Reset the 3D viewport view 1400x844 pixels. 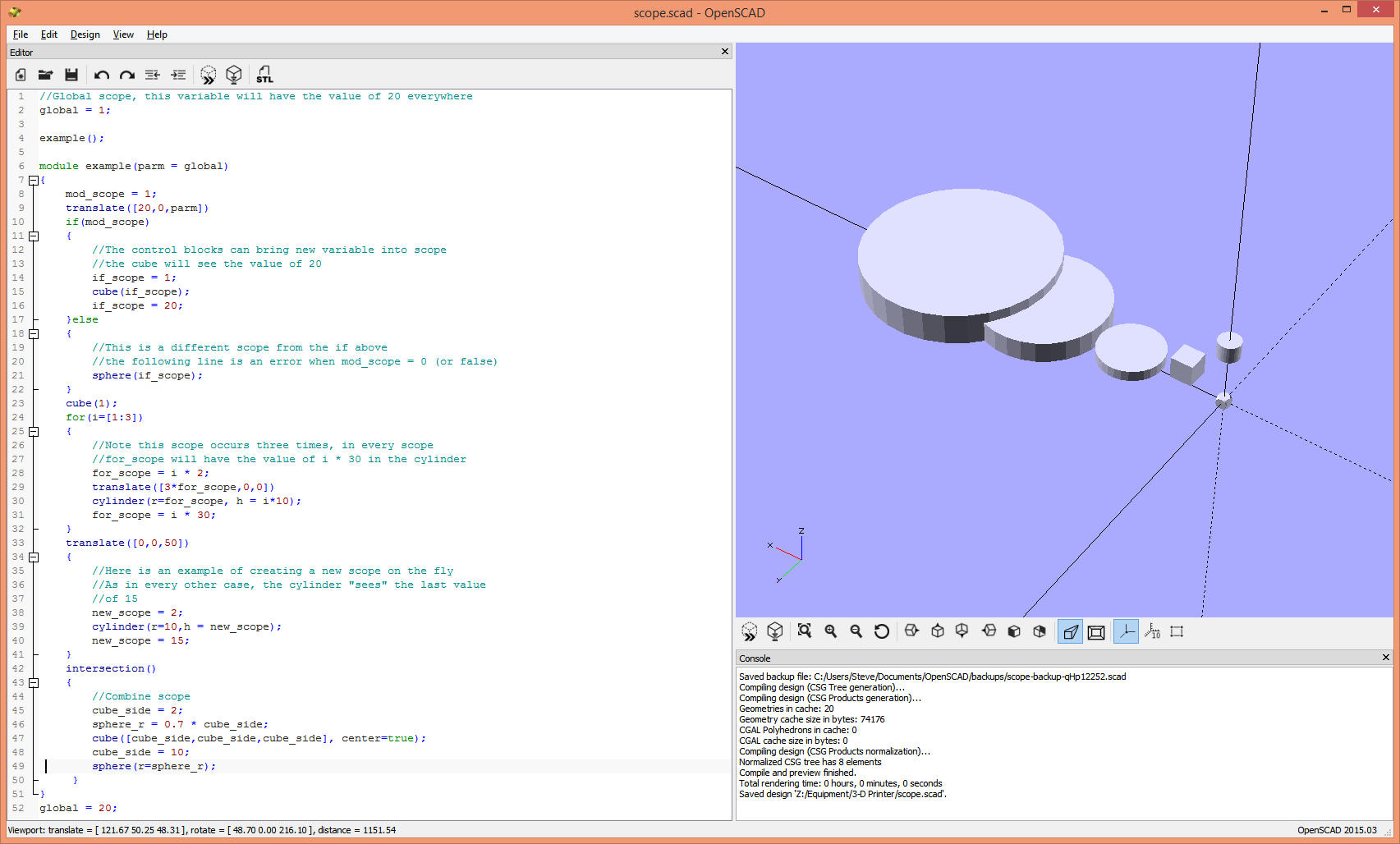click(882, 631)
